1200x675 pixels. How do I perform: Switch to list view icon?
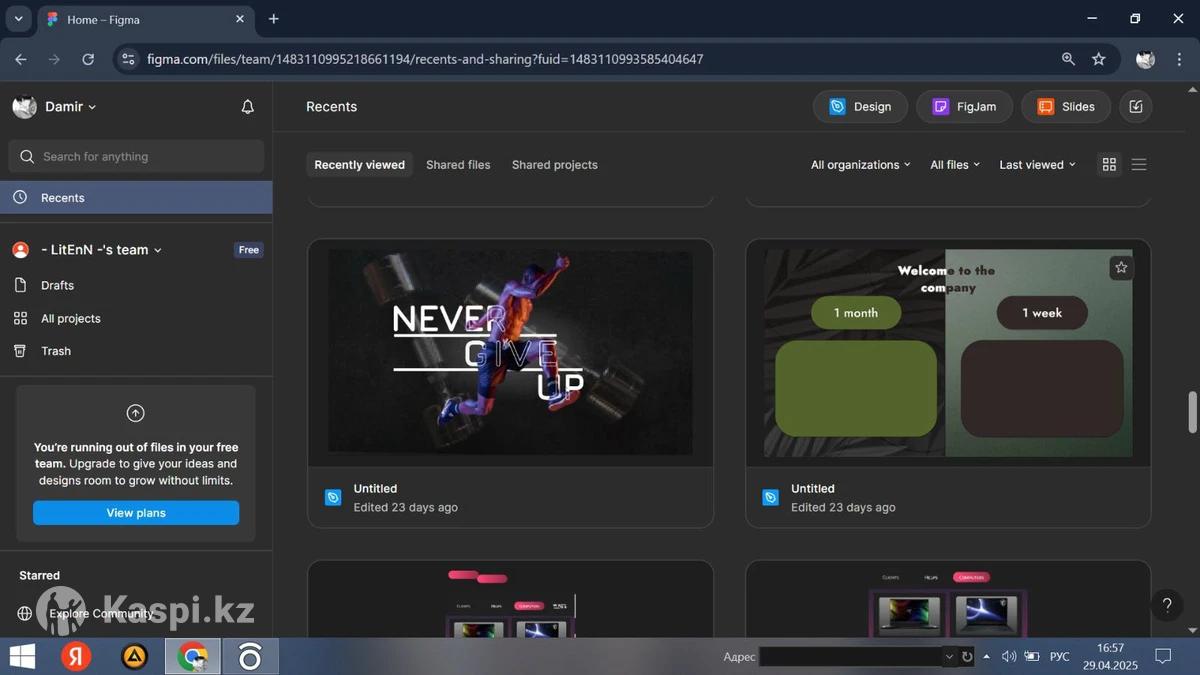[x=1139, y=165]
